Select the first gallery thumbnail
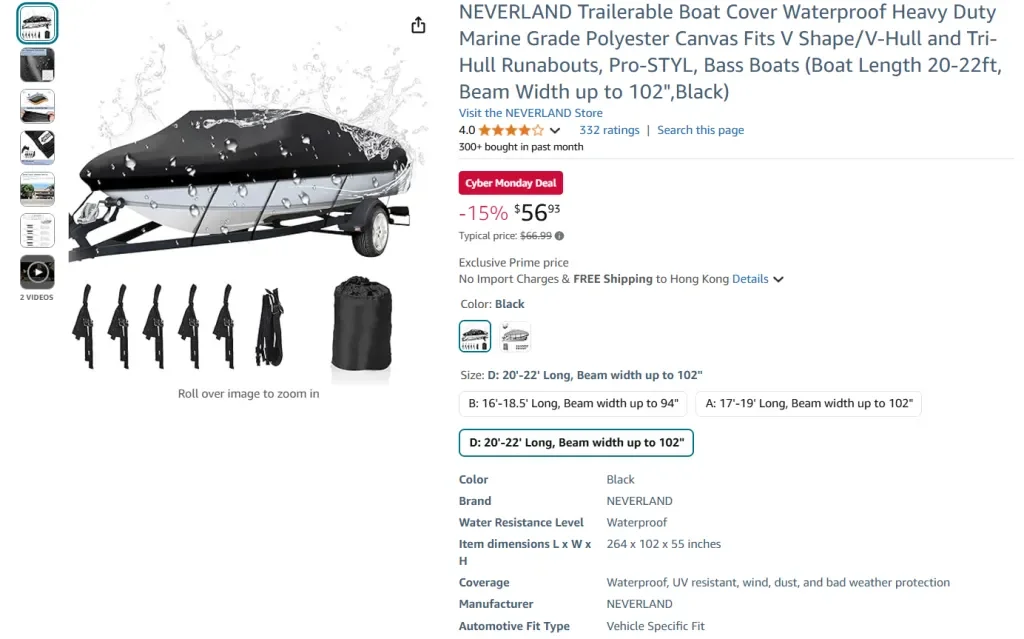1024x639 pixels. (x=37, y=22)
